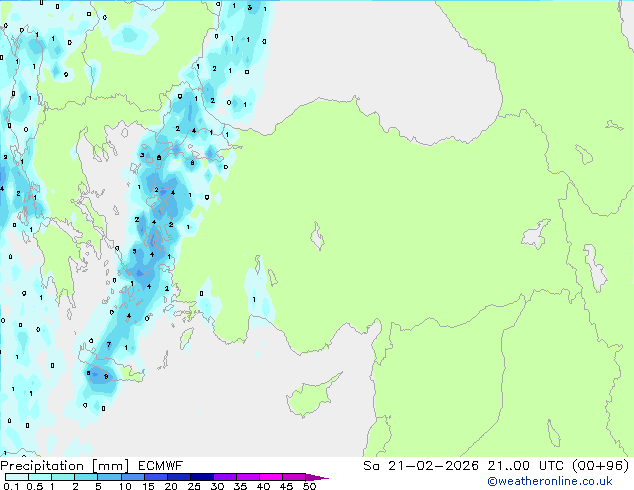Select the 5–10 mm legend swatch
Screen dimensions: 634x490
(109, 477)
